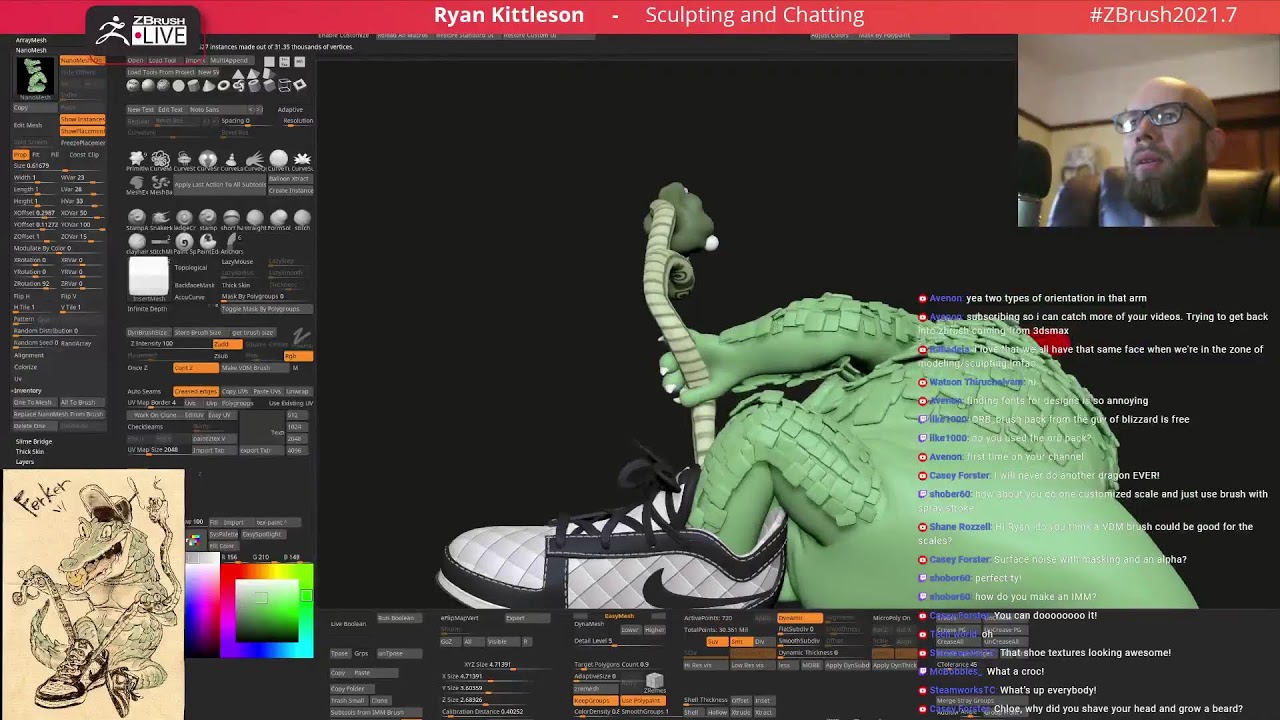The width and height of the screenshot is (1280, 720).
Task: Select the SnakeHk brush icon
Action: pyautogui.click(x=160, y=219)
